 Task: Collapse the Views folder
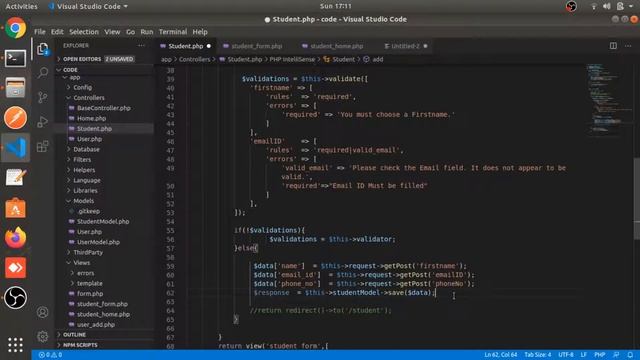click(x=104, y=263)
